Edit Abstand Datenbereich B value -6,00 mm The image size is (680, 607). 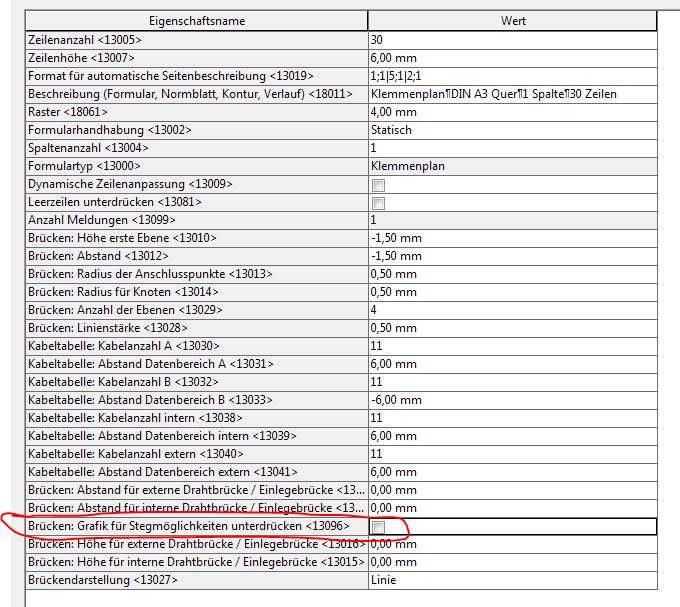coord(513,400)
